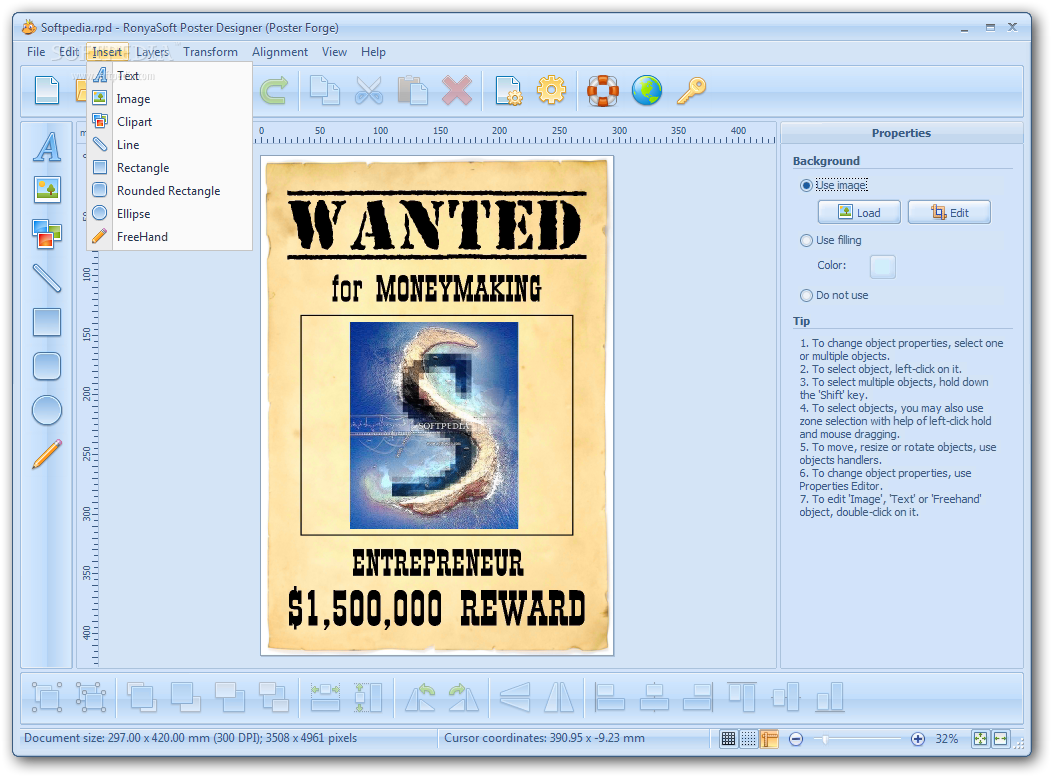Select the Rectangle tool in left sidebar

[47, 322]
